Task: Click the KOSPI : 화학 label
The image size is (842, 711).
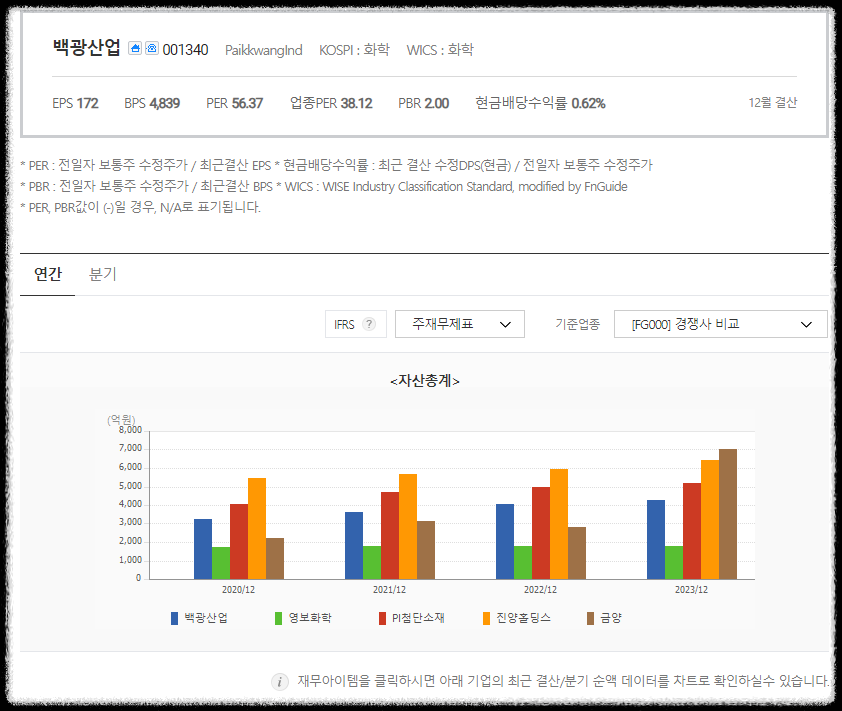Action: [354, 50]
